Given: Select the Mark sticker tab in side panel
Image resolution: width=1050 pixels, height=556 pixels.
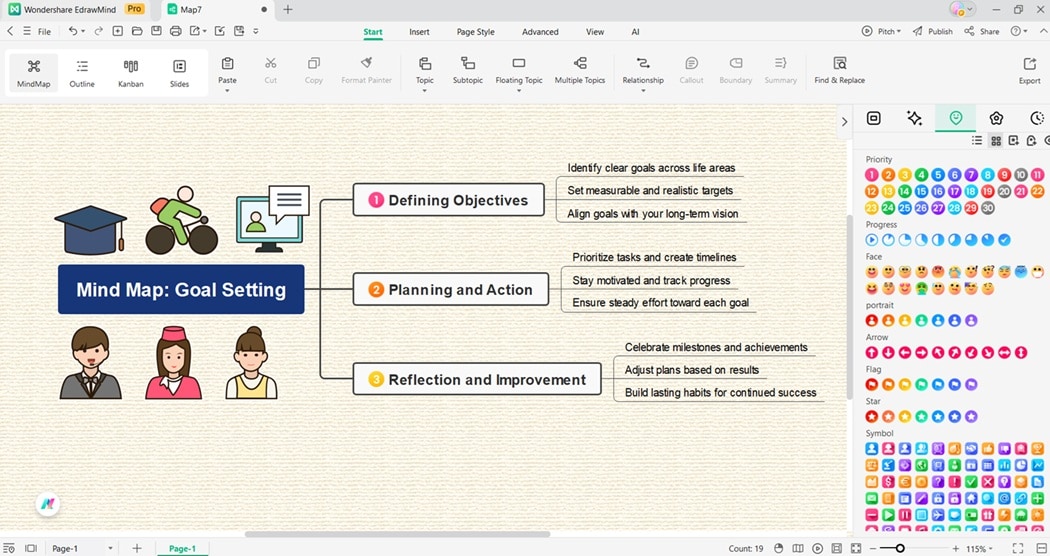Looking at the screenshot, I should point(956,119).
